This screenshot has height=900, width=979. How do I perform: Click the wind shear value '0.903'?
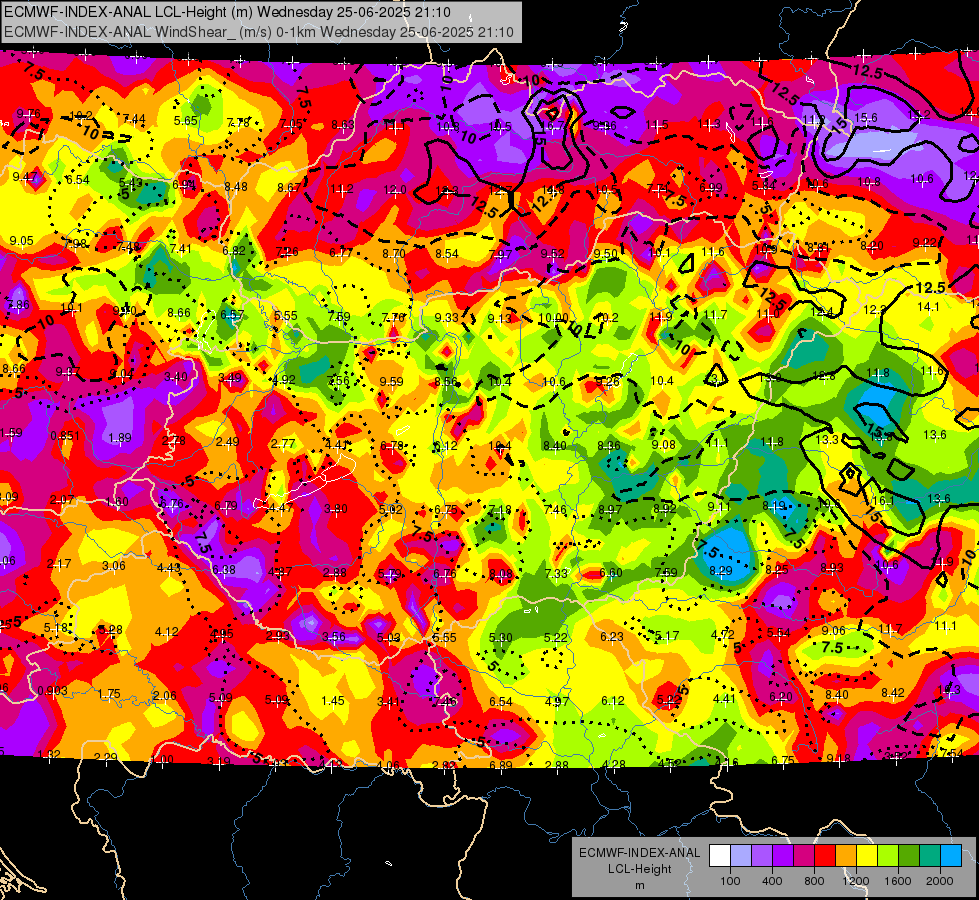tap(52, 691)
